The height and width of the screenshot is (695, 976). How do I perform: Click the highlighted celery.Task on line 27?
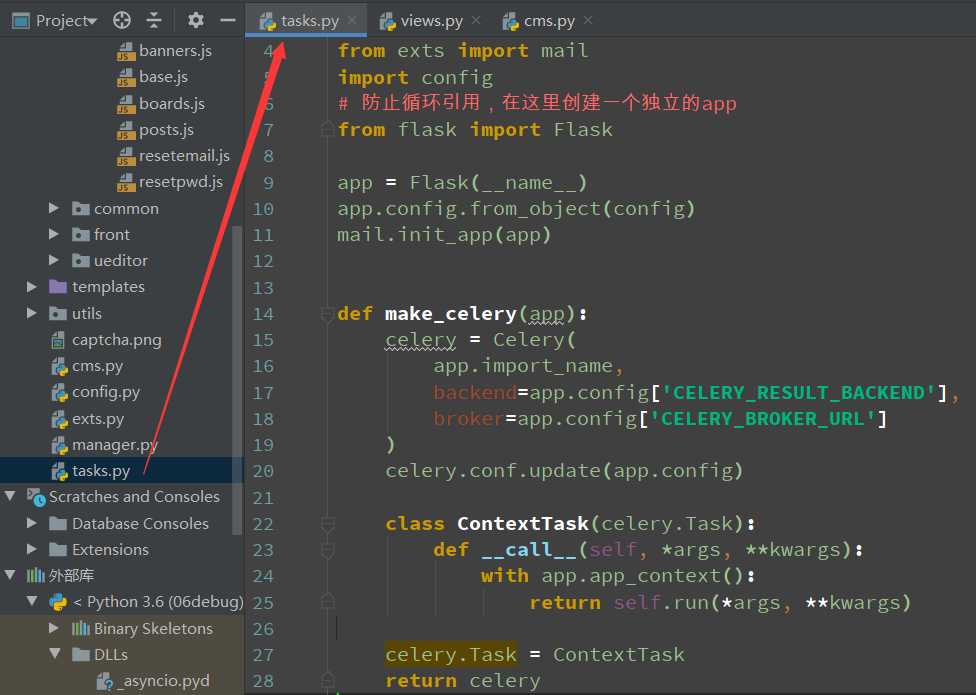(451, 655)
